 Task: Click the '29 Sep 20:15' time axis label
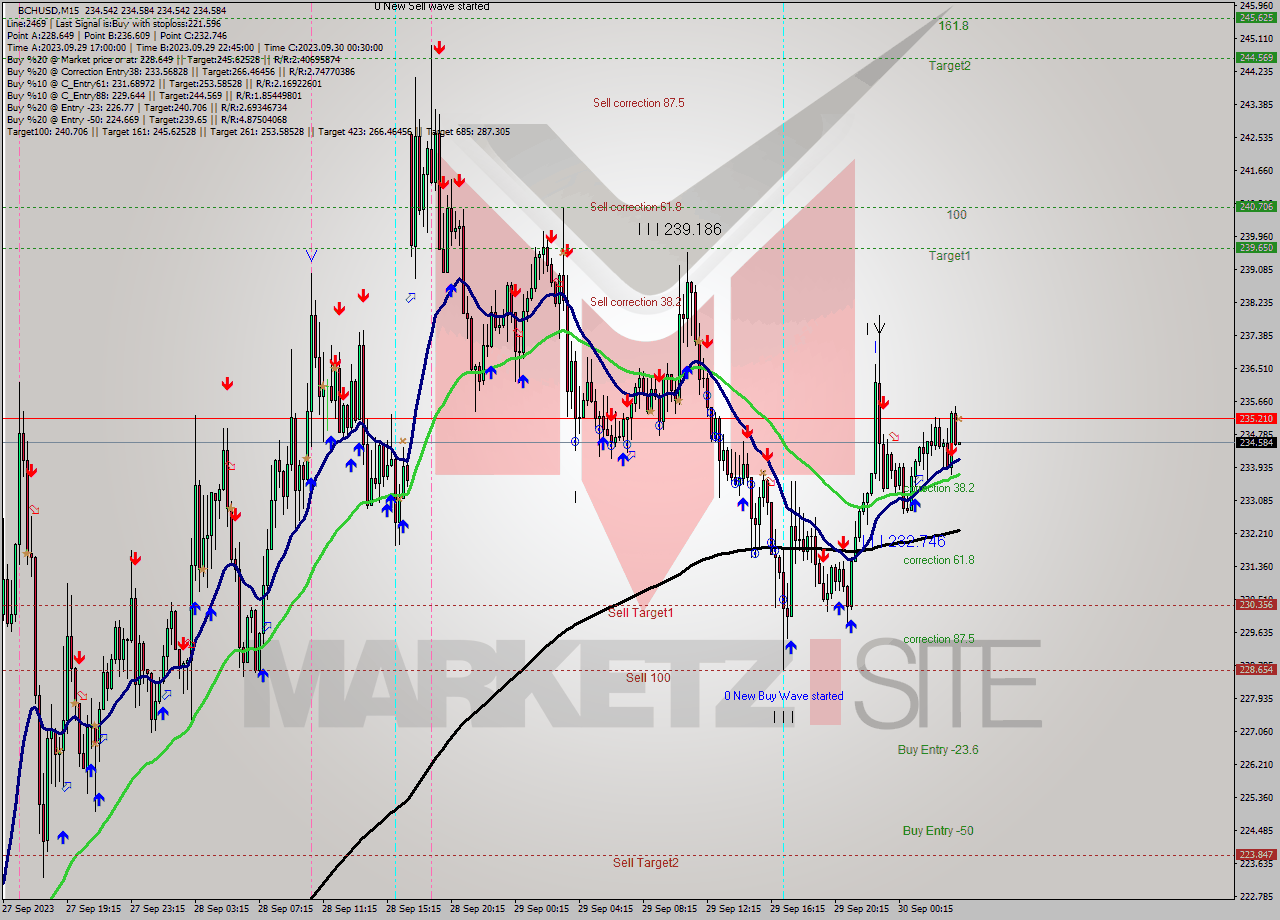(x=862, y=909)
